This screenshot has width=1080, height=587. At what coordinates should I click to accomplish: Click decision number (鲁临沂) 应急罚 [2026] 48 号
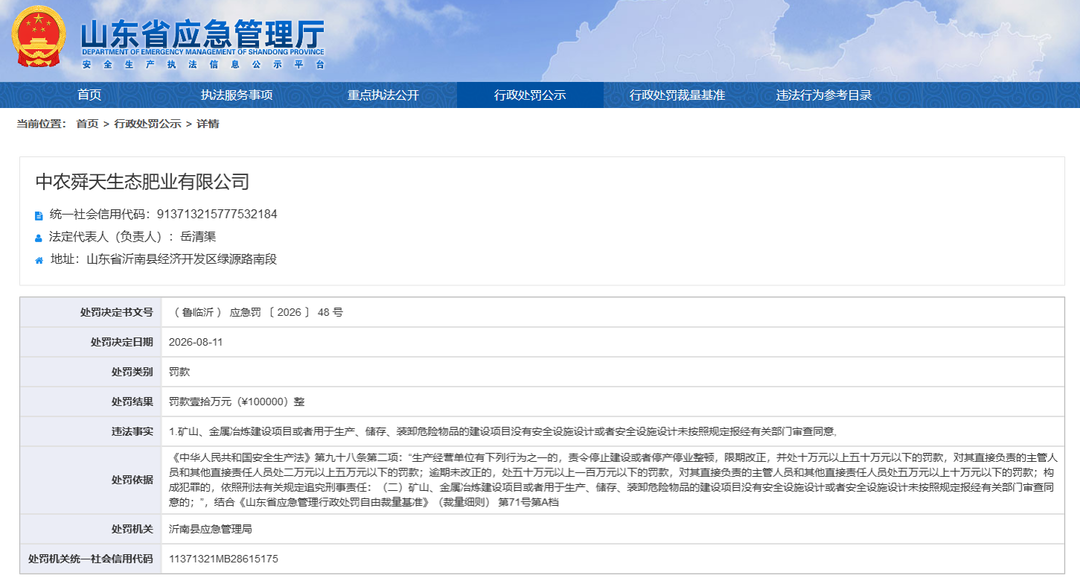[x=256, y=313]
